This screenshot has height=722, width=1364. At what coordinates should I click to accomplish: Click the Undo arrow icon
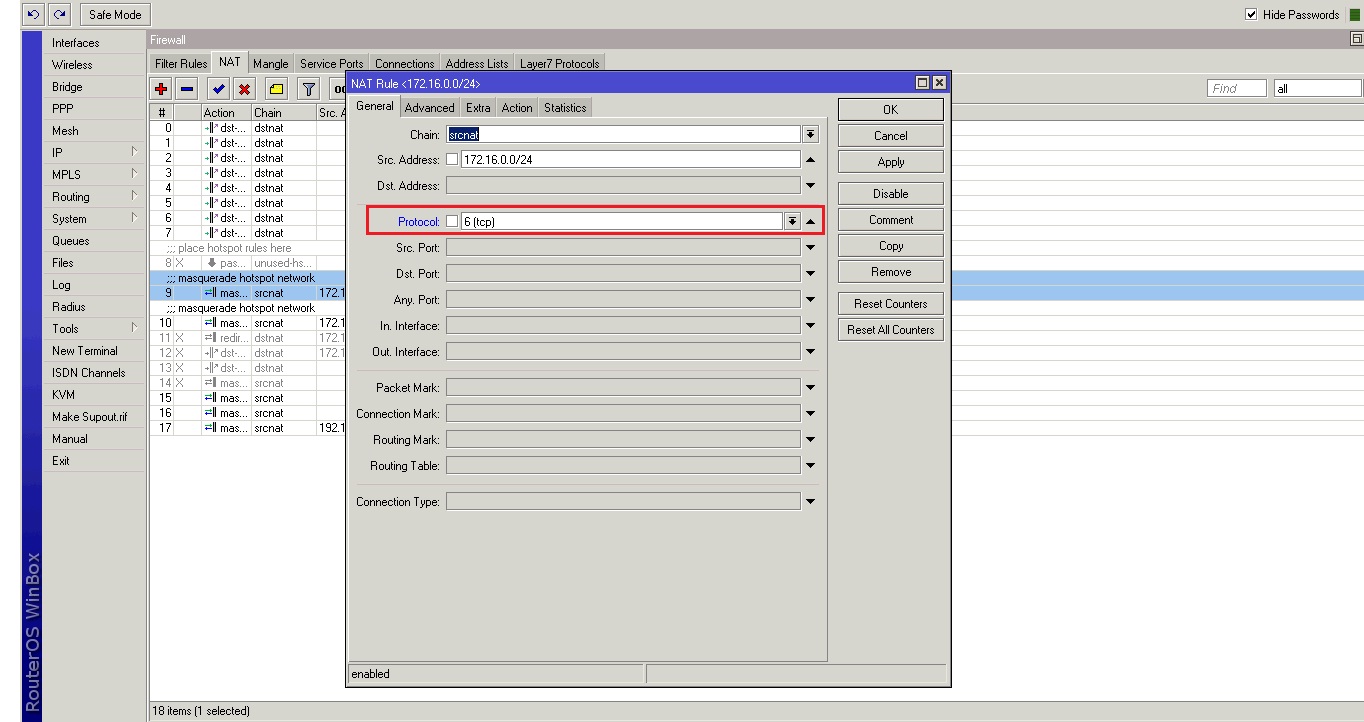[x=34, y=14]
